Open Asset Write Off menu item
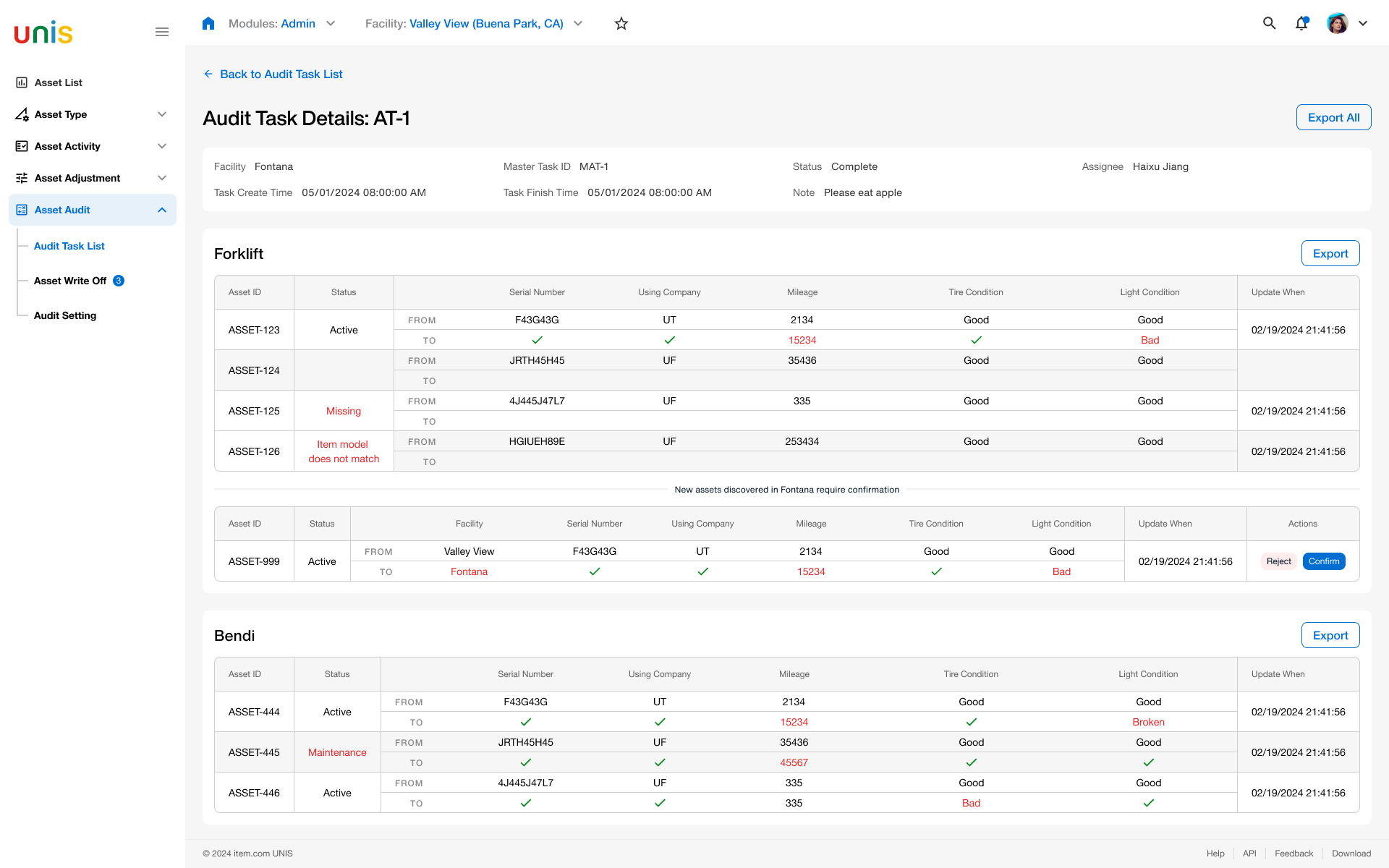 click(70, 281)
